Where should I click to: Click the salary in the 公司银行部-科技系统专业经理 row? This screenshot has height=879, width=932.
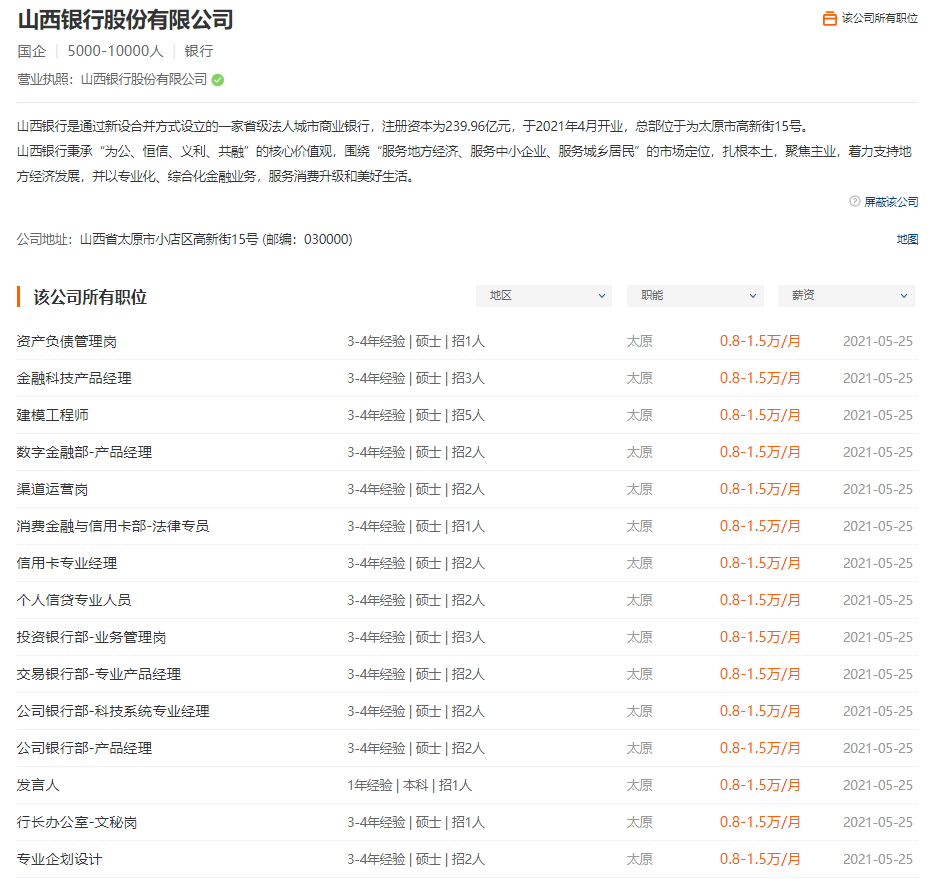pos(760,711)
